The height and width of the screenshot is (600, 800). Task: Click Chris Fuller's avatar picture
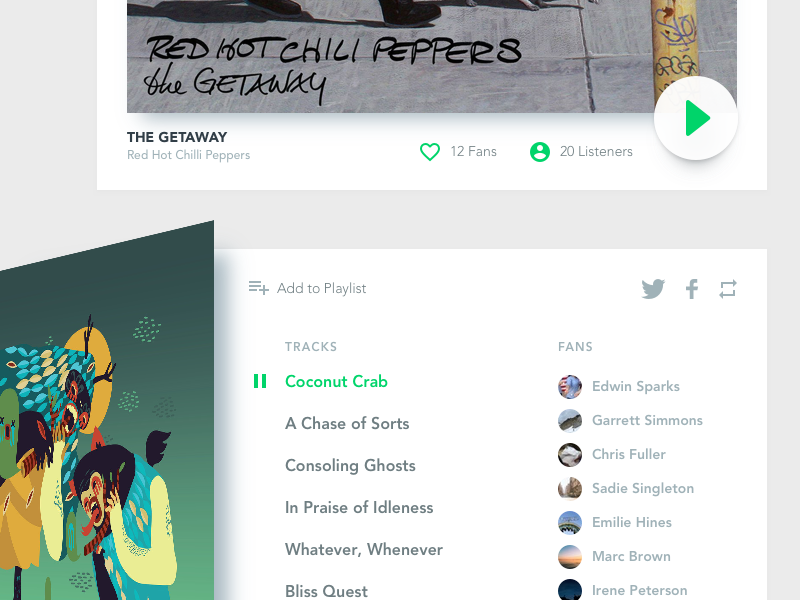(570, 455)
